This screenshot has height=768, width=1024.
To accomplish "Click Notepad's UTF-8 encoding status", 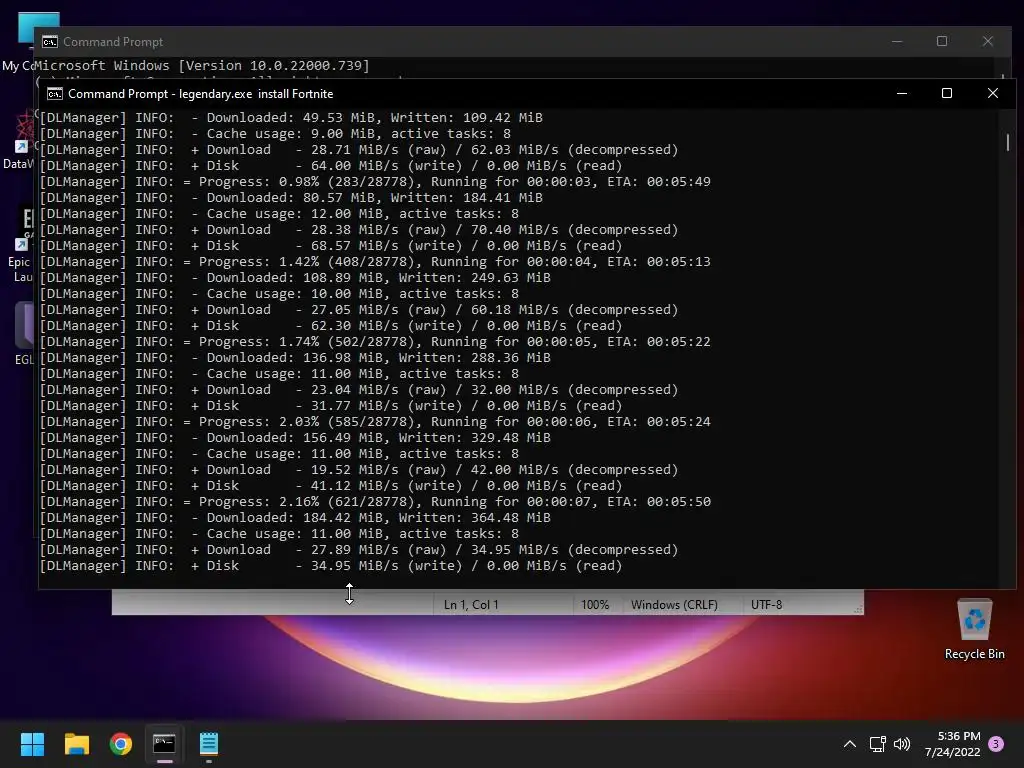I will click(x=767, y=605).
